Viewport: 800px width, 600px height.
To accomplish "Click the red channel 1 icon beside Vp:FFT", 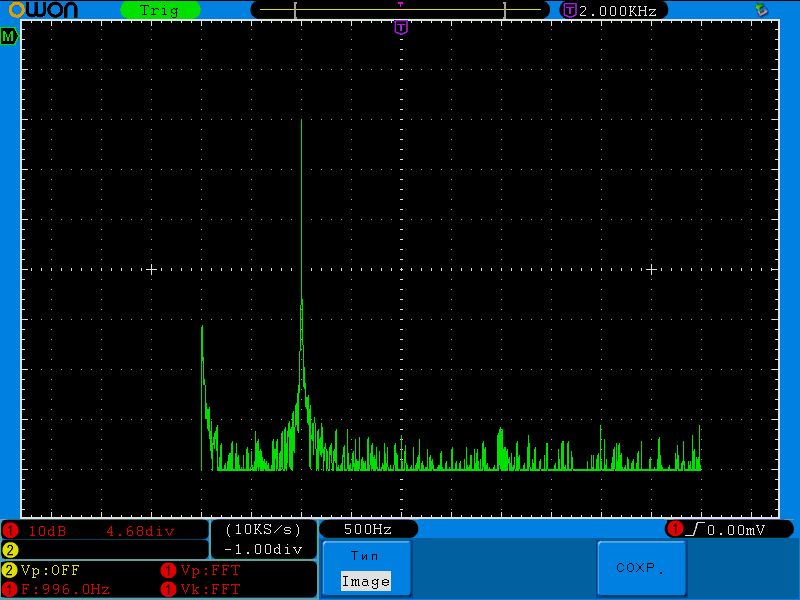I will (x=168, y=570).
